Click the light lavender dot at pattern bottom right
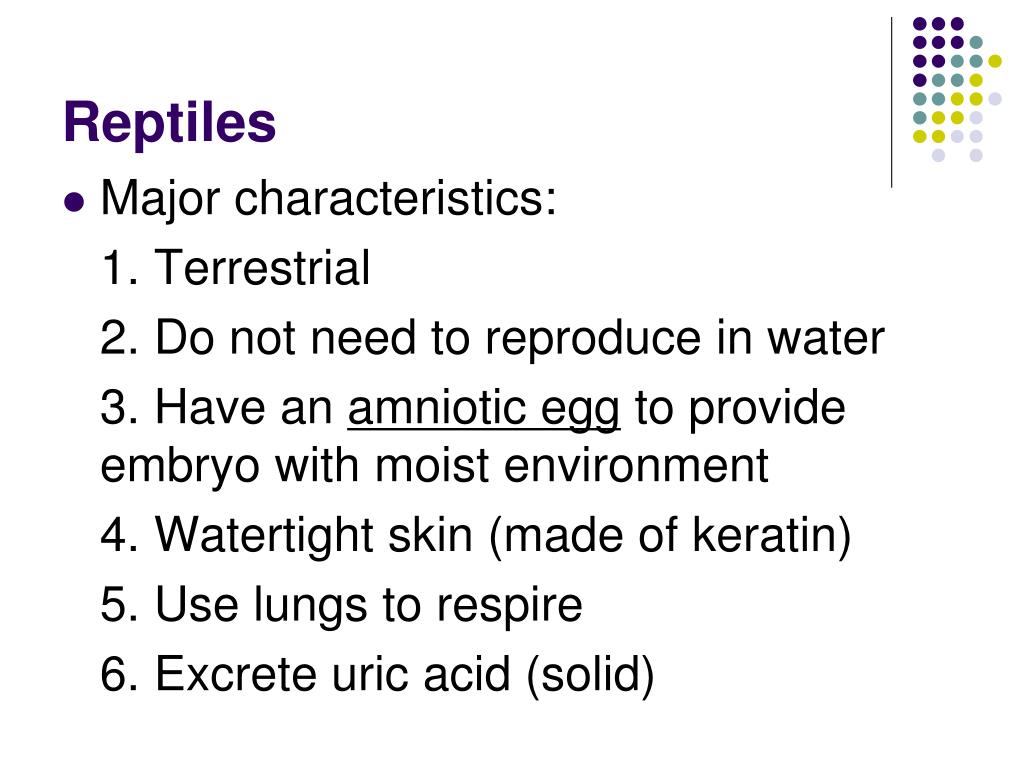Viewport: 1024px width, 768px height. 976,155
